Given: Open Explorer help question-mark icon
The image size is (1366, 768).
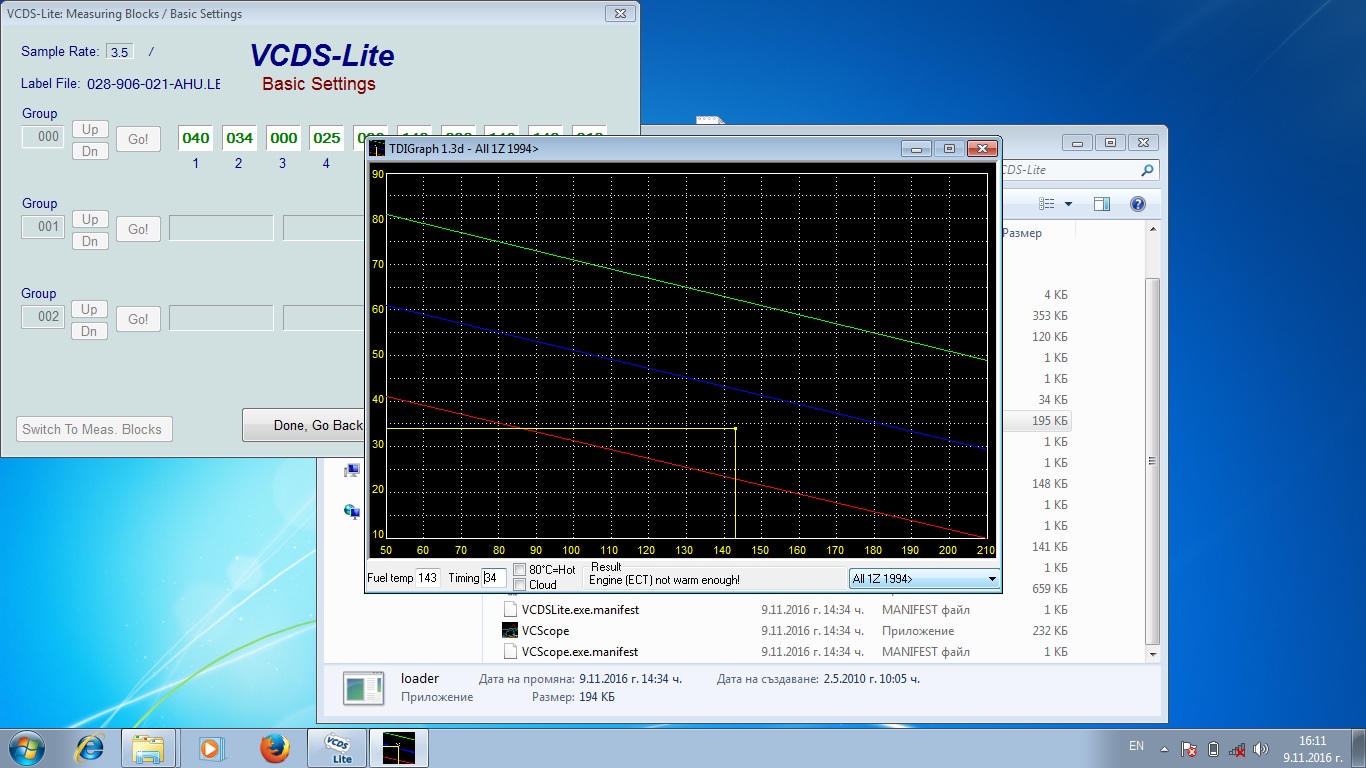Looking at the screenshot, I should pos(1137,204).
